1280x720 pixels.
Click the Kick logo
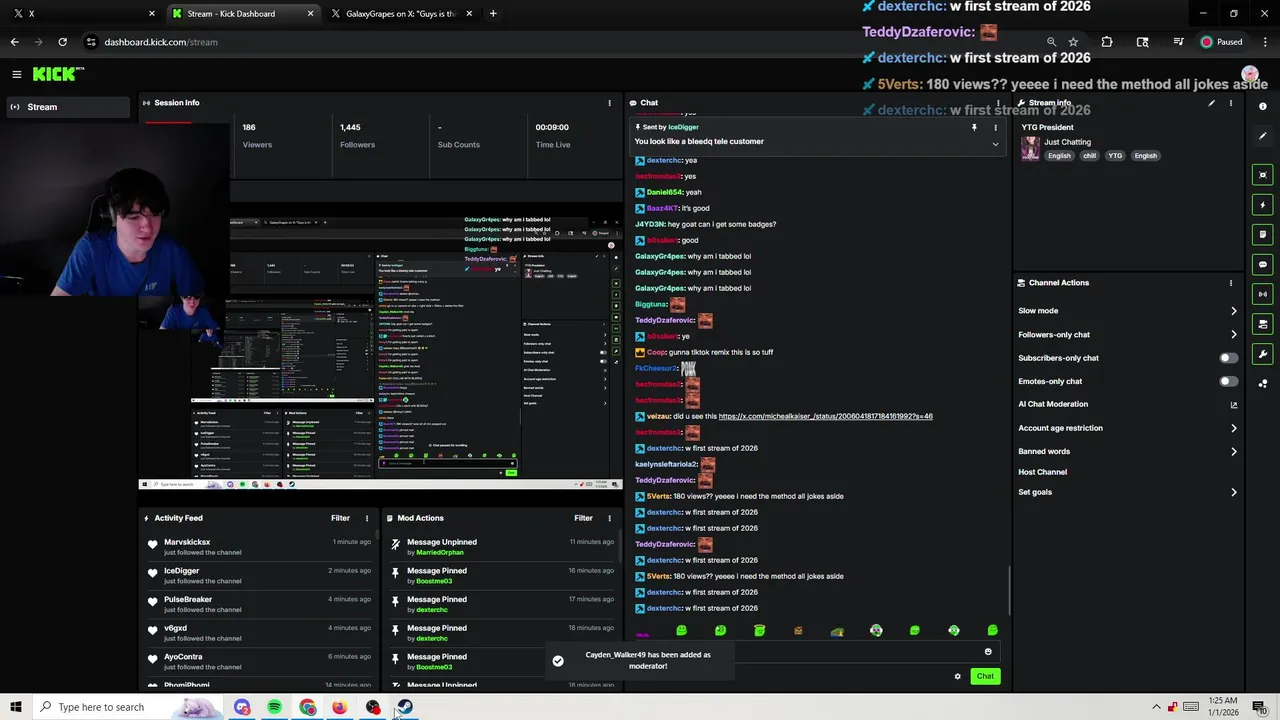58,74
